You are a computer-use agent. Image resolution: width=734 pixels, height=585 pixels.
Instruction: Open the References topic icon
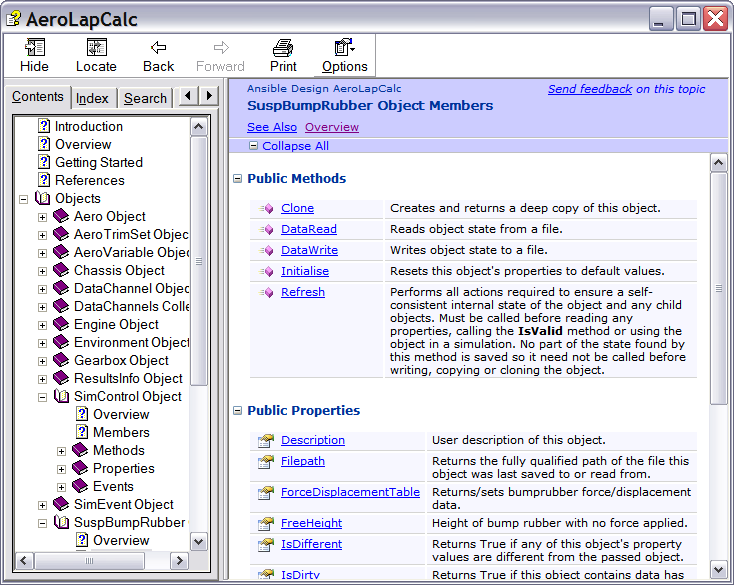(x=44, y=180)
